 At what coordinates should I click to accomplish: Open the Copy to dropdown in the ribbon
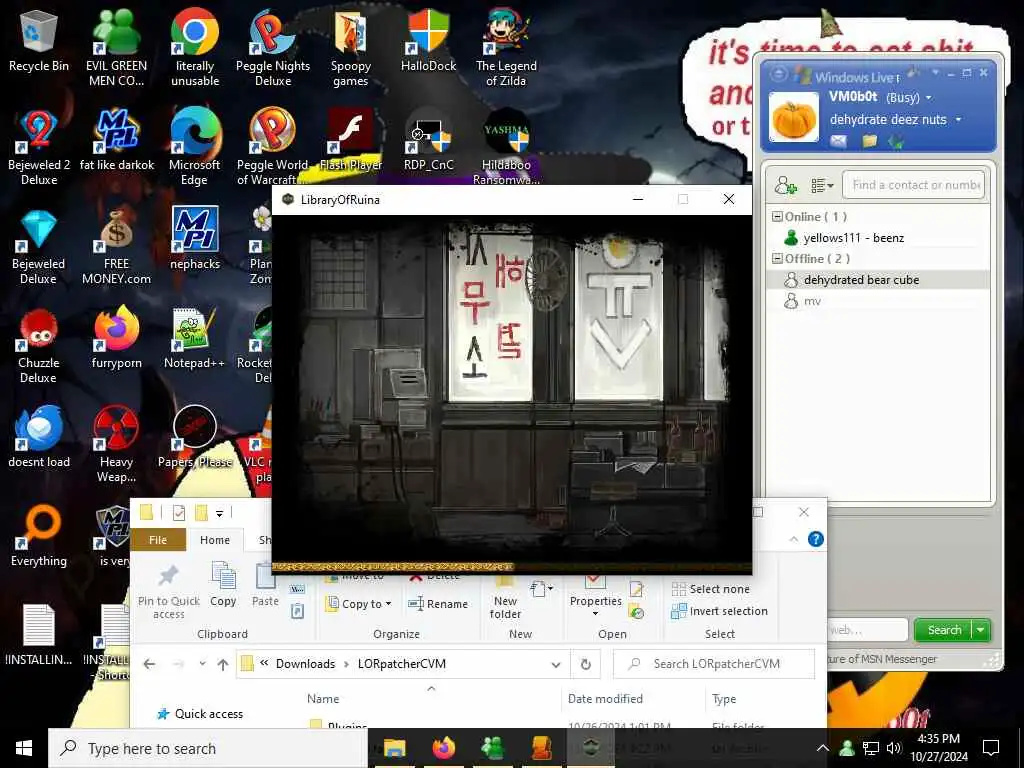(359, 604)
